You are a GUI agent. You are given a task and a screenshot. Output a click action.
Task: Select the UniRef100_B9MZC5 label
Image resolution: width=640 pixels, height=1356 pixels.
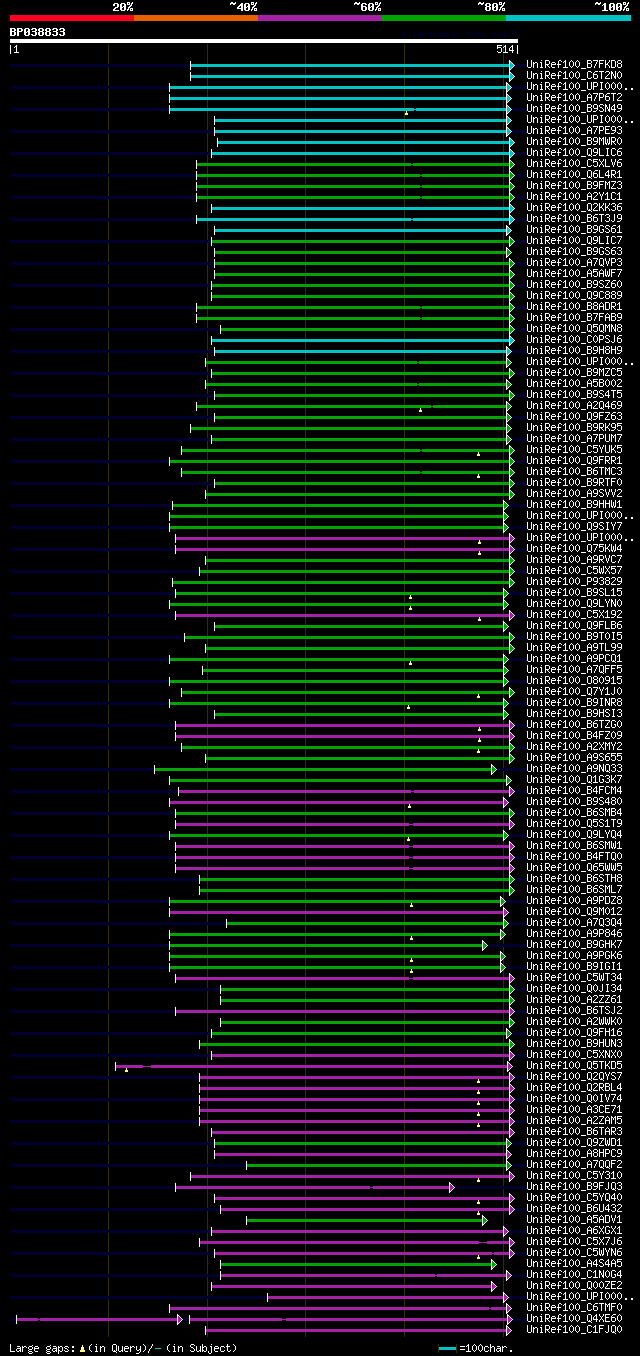click(574, 372)
